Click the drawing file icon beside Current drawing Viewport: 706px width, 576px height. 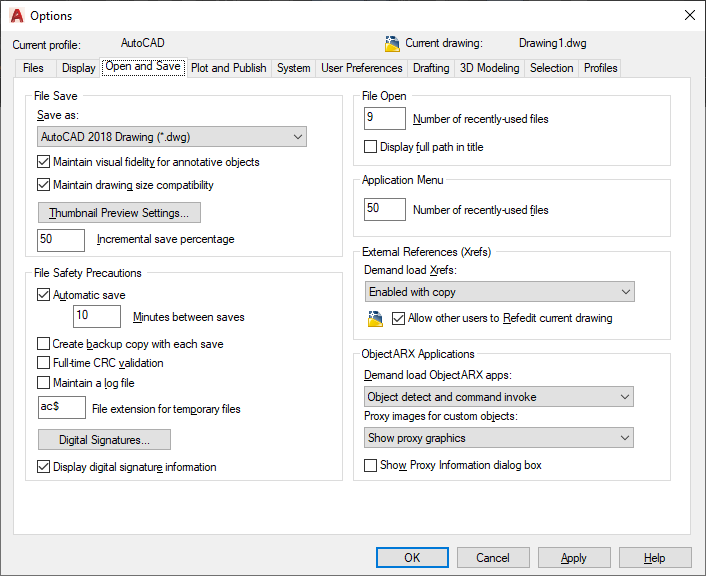coord(392,44)
